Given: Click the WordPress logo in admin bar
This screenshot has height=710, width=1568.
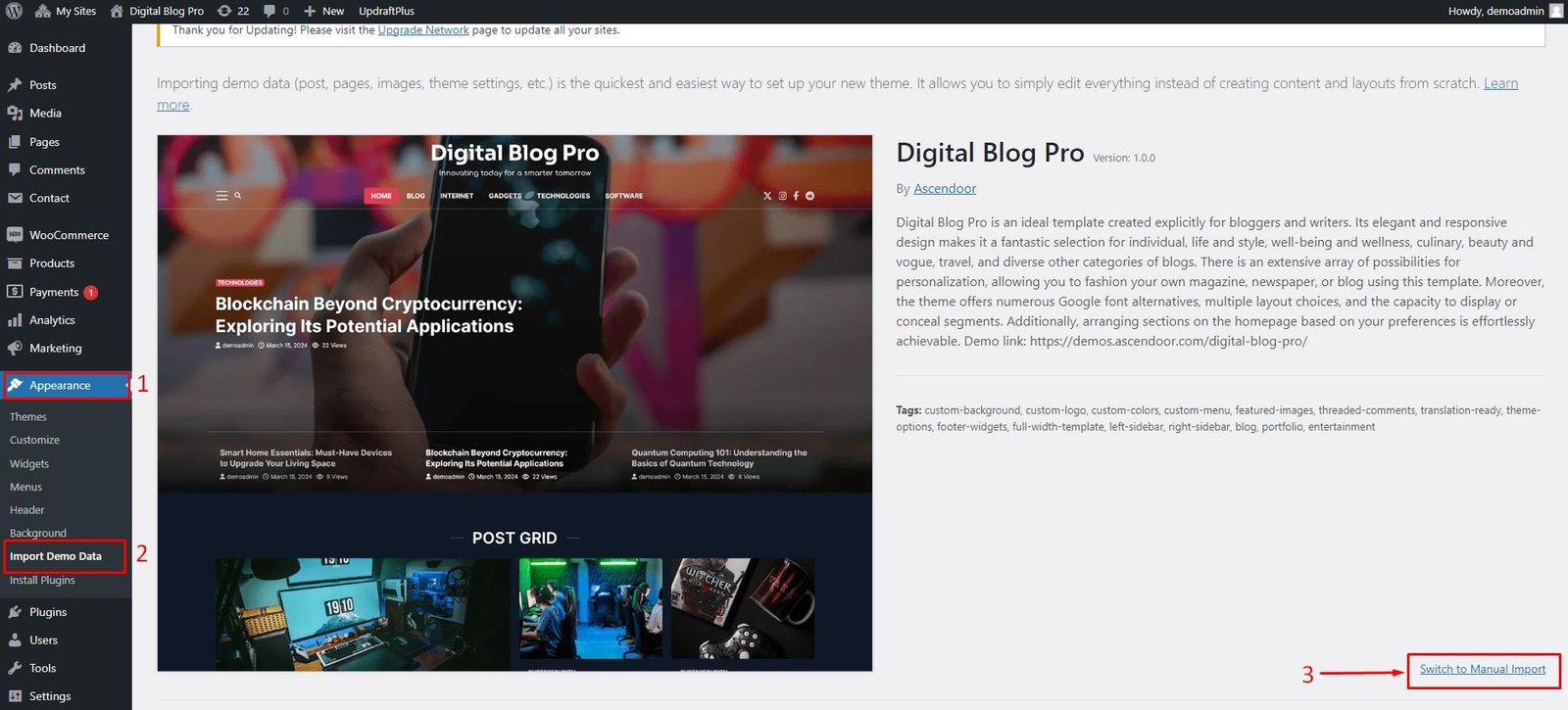Looking at the screenshot, I should click(x=14, y=11).
